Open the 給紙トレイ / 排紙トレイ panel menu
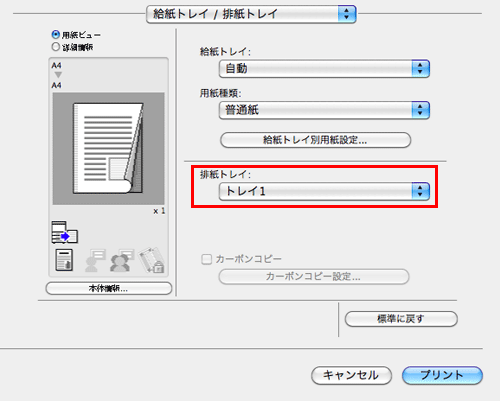 coord(251,14)
